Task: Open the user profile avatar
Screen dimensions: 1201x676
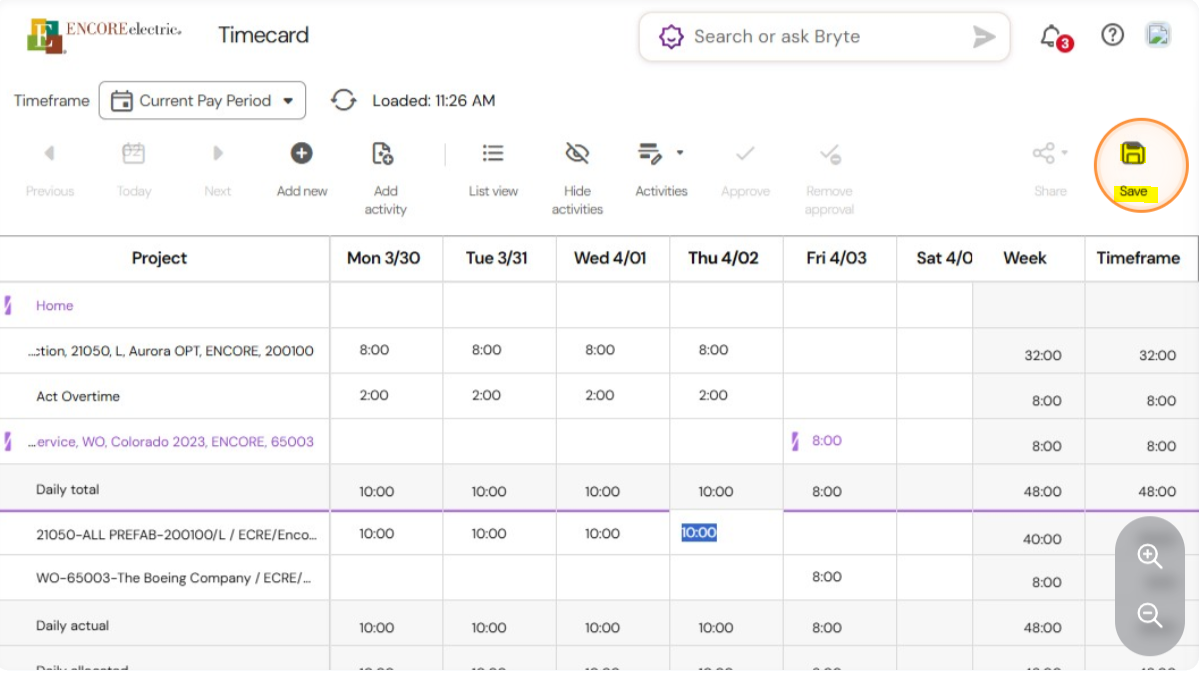Action: point(1158,35)
